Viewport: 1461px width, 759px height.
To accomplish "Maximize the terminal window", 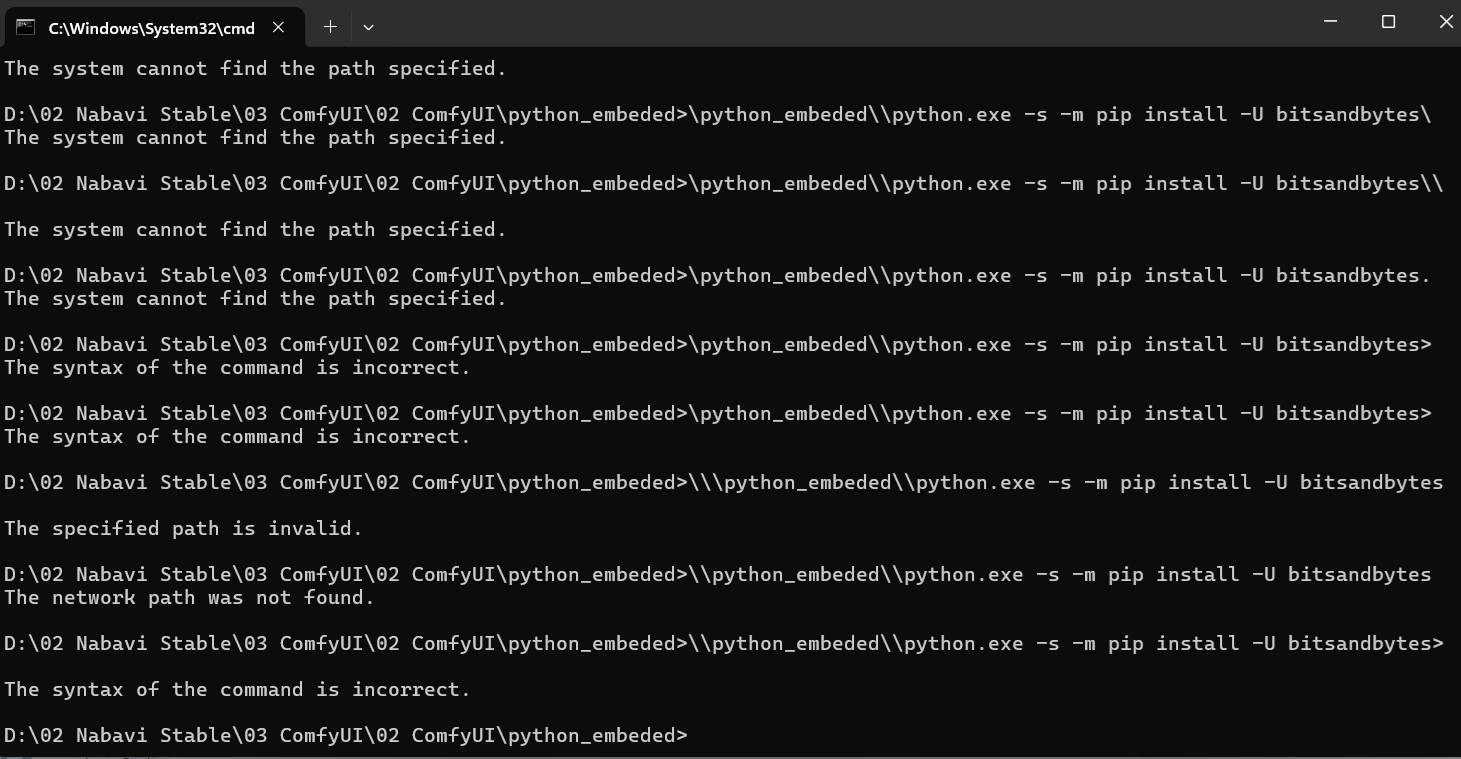I will click(x=1388, y=22).
